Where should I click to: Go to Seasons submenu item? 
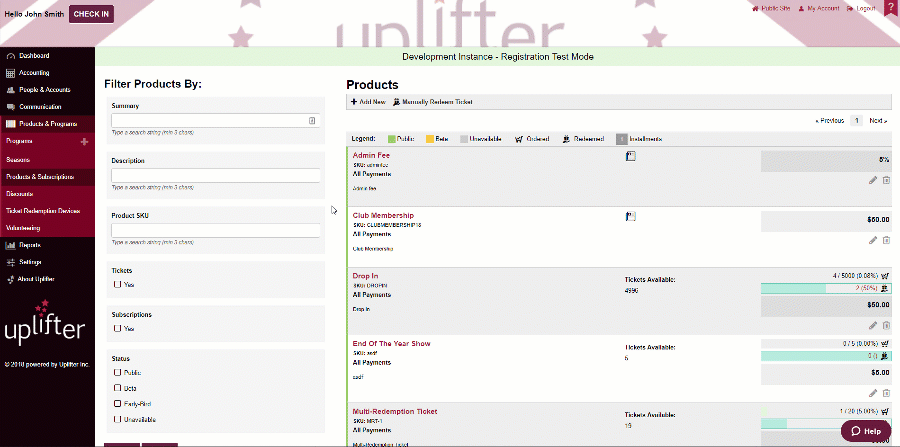18,160
